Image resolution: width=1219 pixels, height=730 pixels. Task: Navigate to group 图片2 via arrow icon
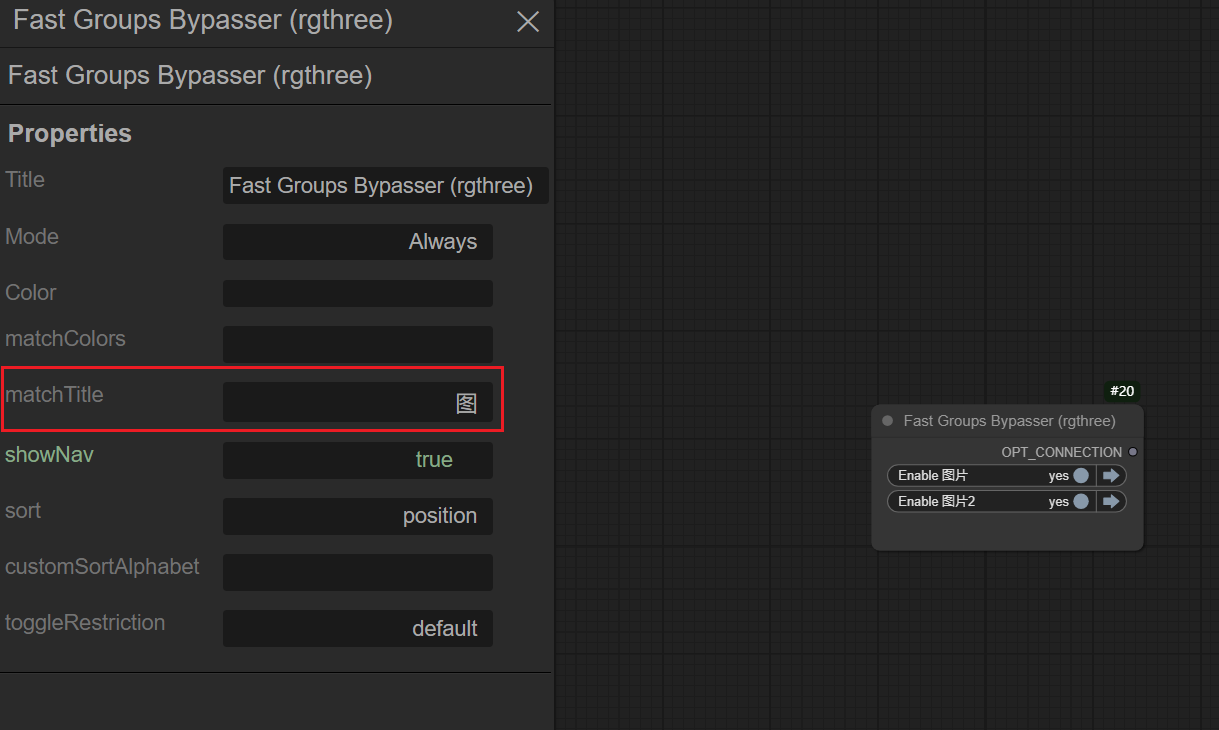[1111, 502]
